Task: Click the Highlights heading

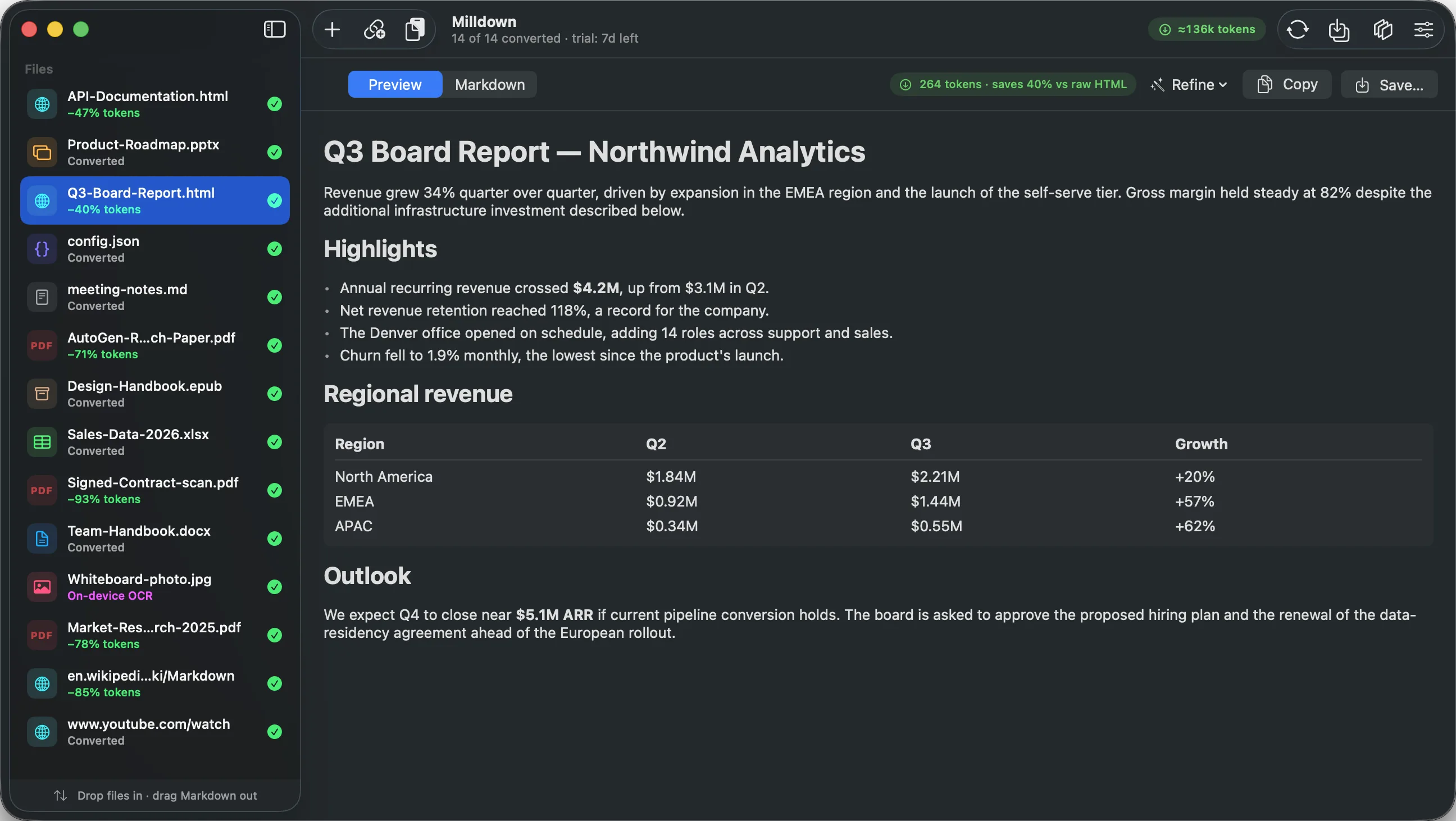Action: [380, 249]
